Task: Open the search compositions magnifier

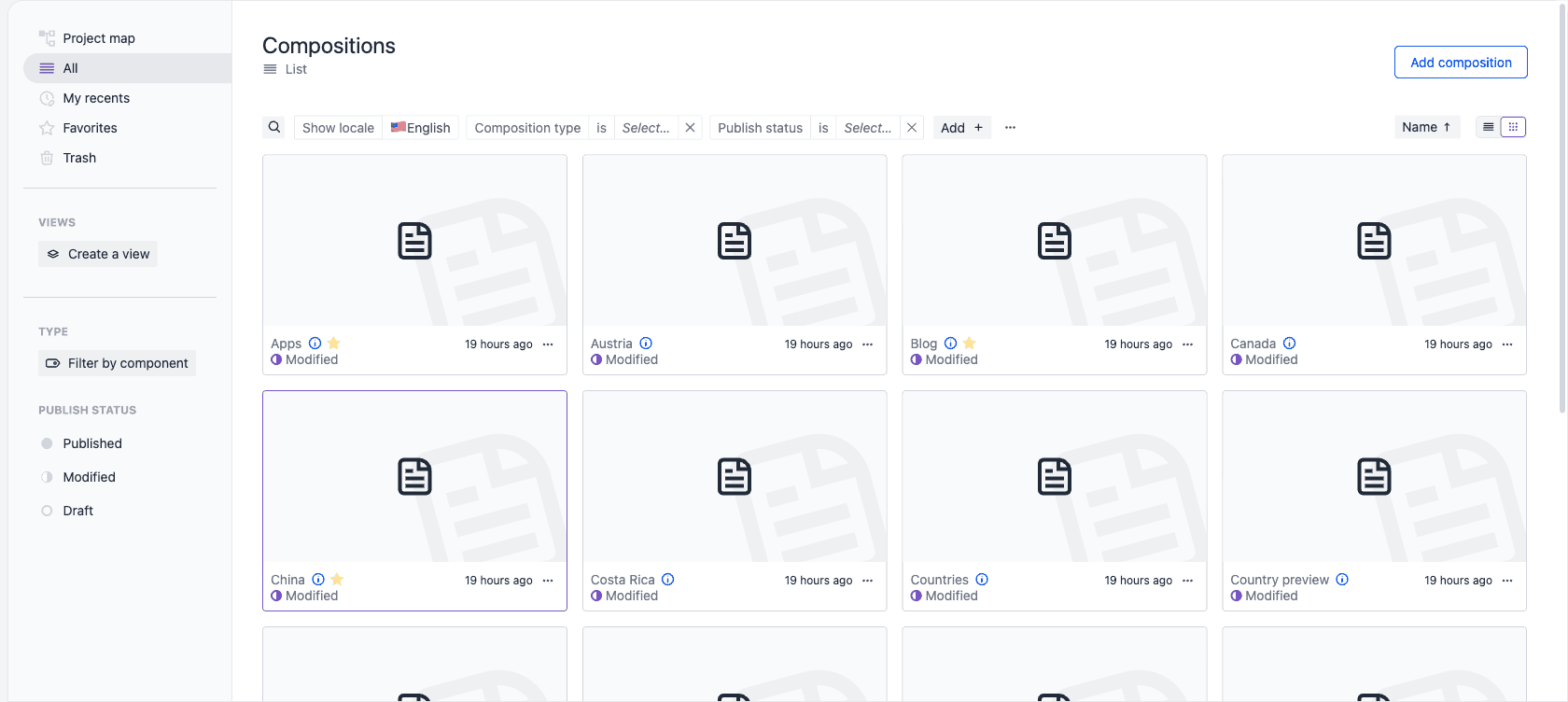Action: [274, 127]
